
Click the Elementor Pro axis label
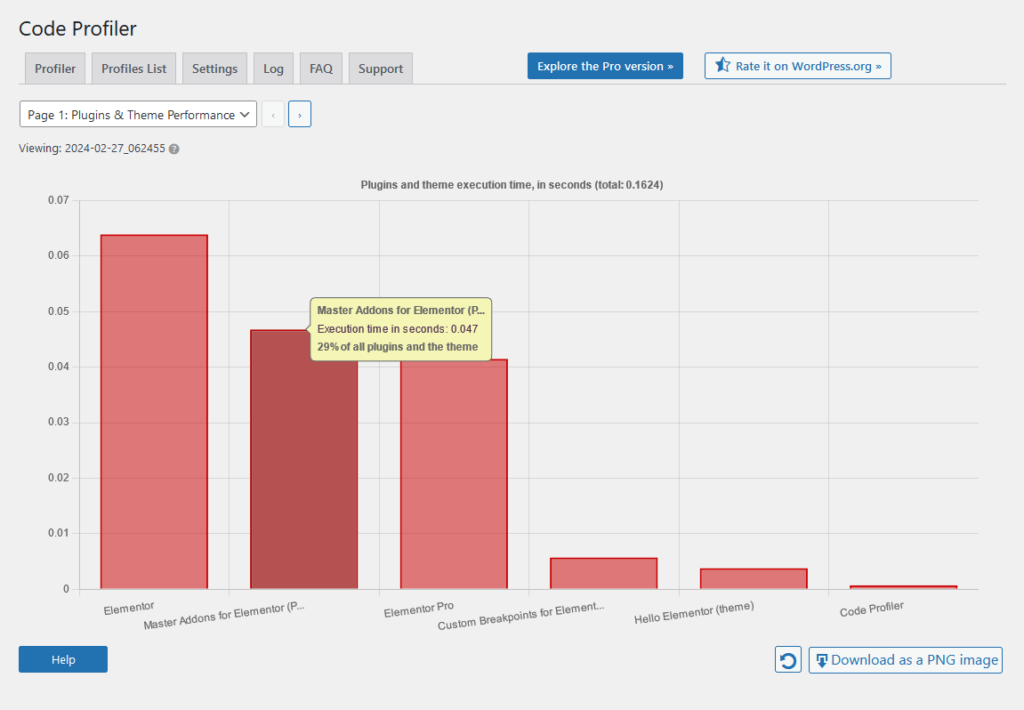tap(419, 609)
